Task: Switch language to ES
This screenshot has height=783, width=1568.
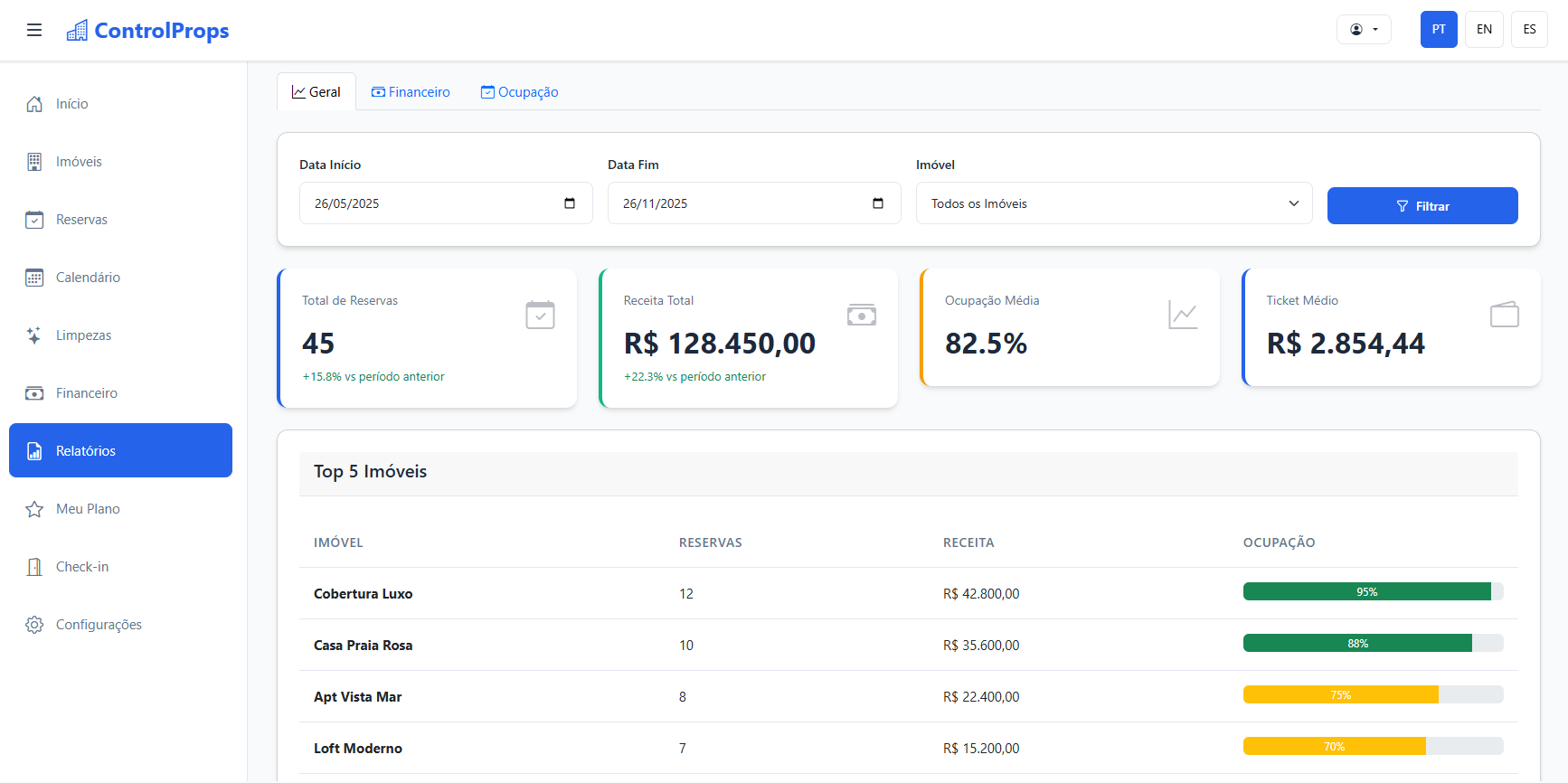Action: (1529, 29)
